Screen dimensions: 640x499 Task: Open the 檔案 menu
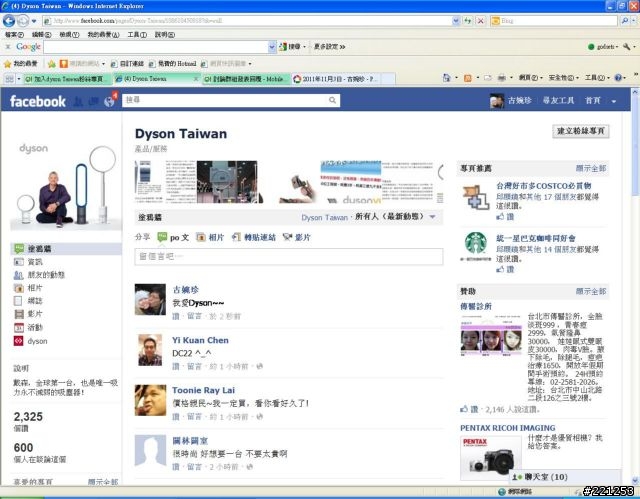[15, 35]
